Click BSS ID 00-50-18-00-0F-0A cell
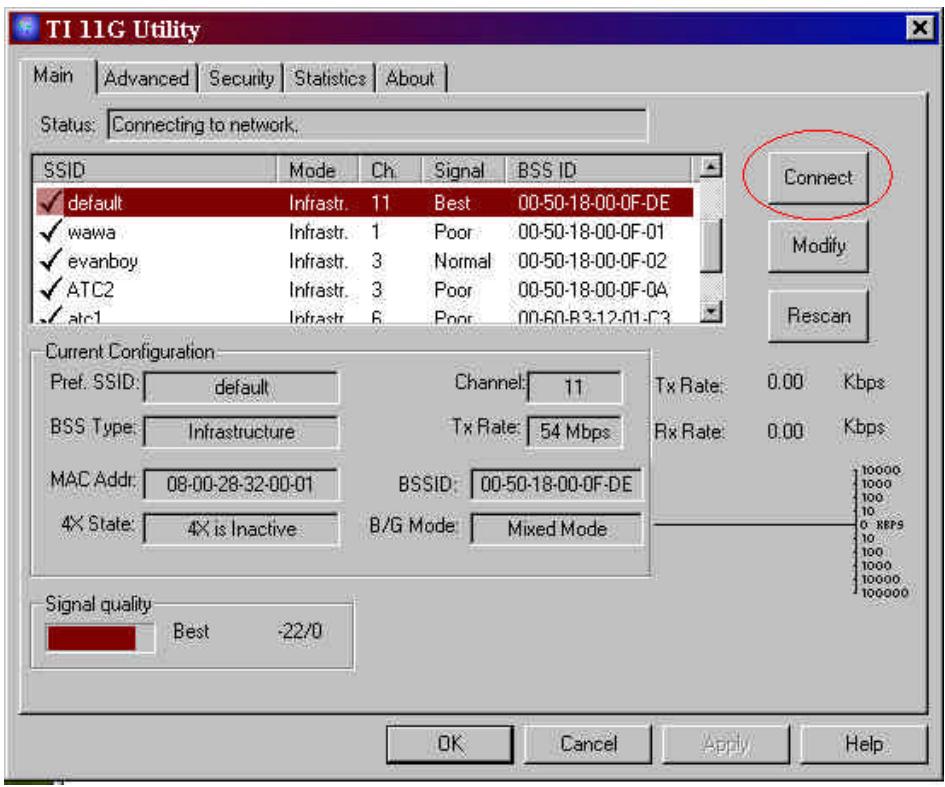The height and width of the screenshot is (787, 945). (x=592, y=289)
